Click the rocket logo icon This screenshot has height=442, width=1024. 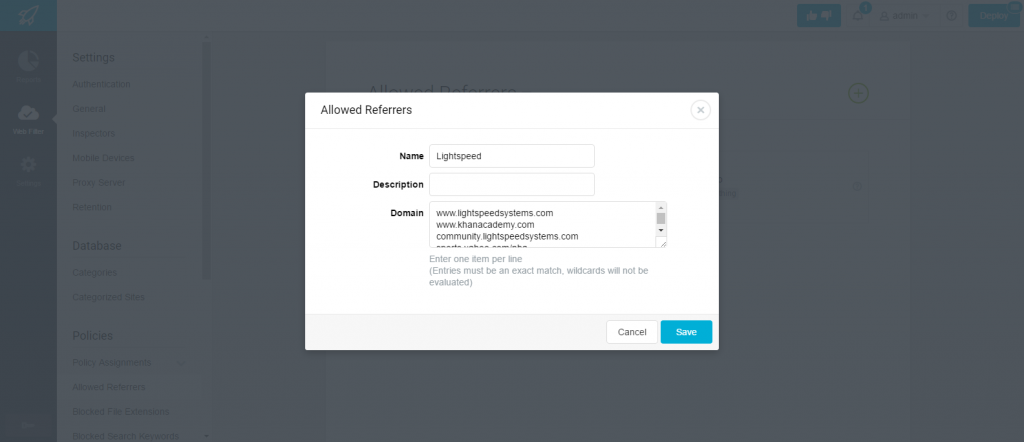point(28,15)
